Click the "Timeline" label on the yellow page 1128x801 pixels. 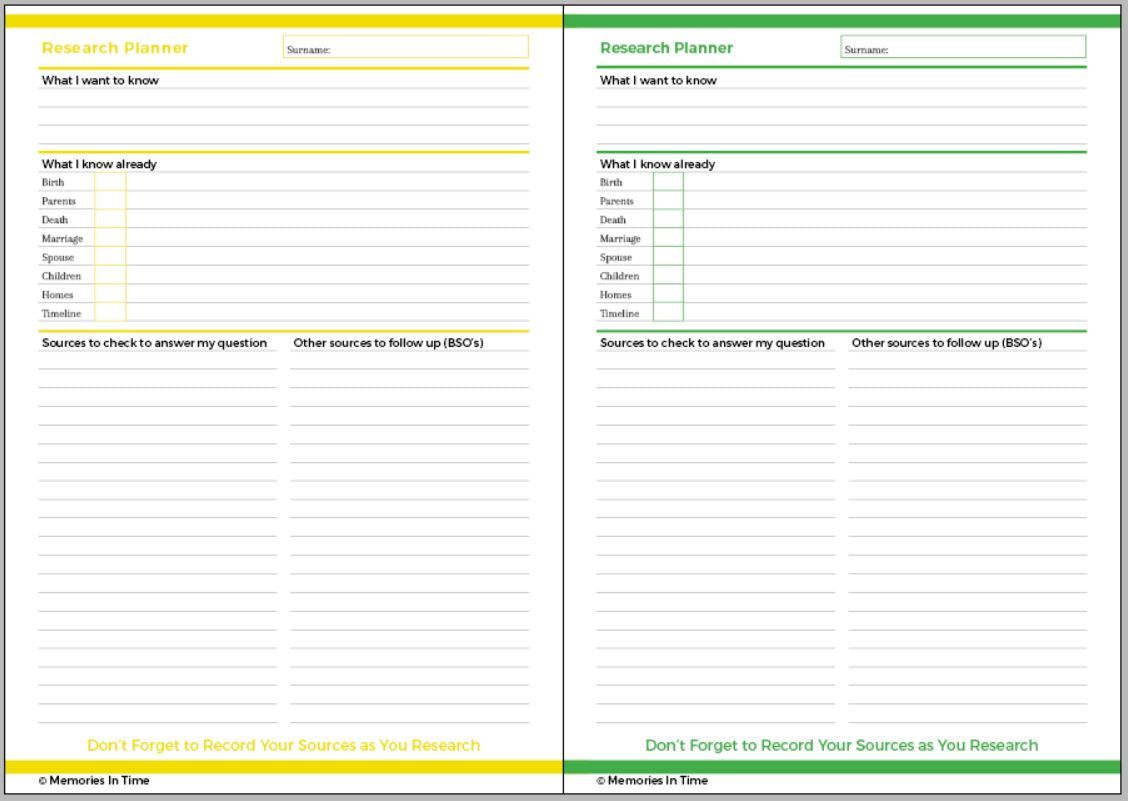tap(61, 313)
